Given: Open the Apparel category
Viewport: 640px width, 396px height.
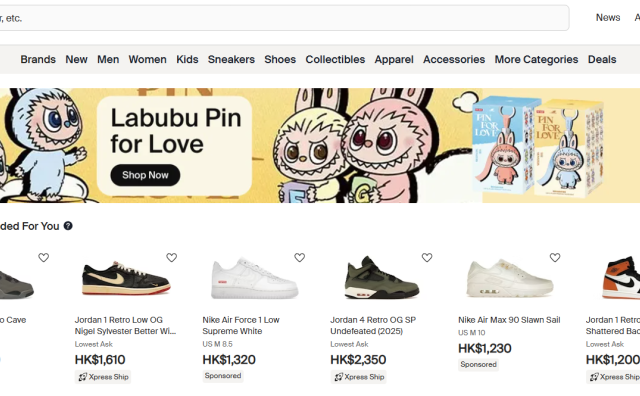Looking at the screenshot, I should click(x=394, y=60).
